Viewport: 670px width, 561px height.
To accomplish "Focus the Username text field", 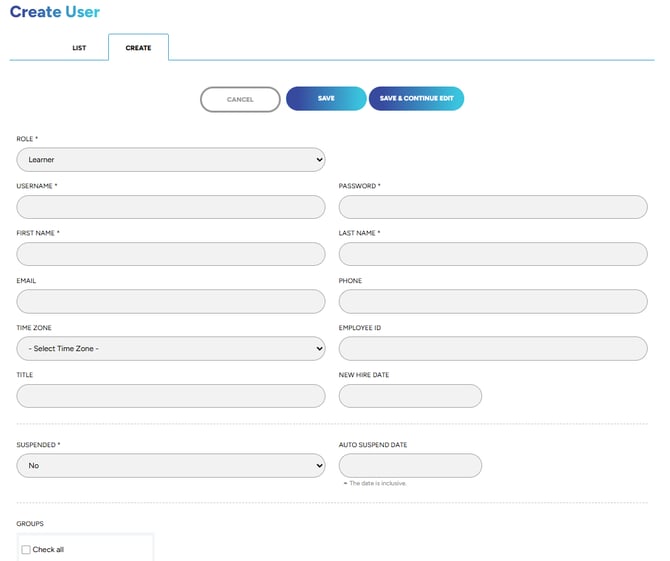I will click(x=171, y=207).
